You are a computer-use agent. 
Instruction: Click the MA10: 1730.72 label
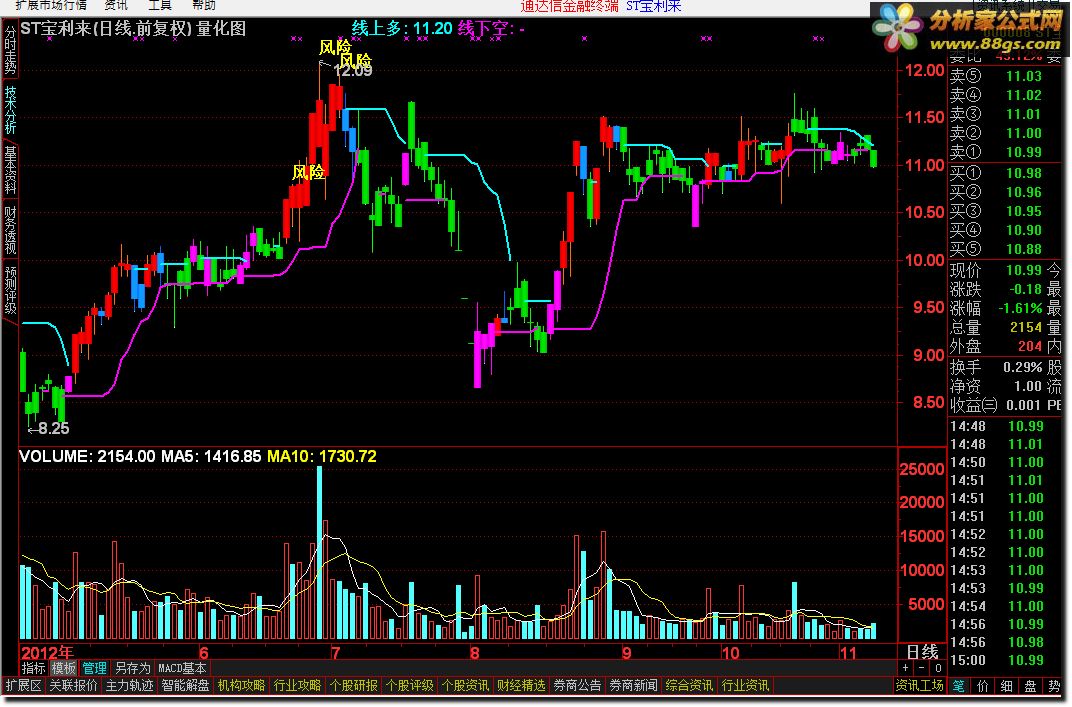click(x=321, y=456)
